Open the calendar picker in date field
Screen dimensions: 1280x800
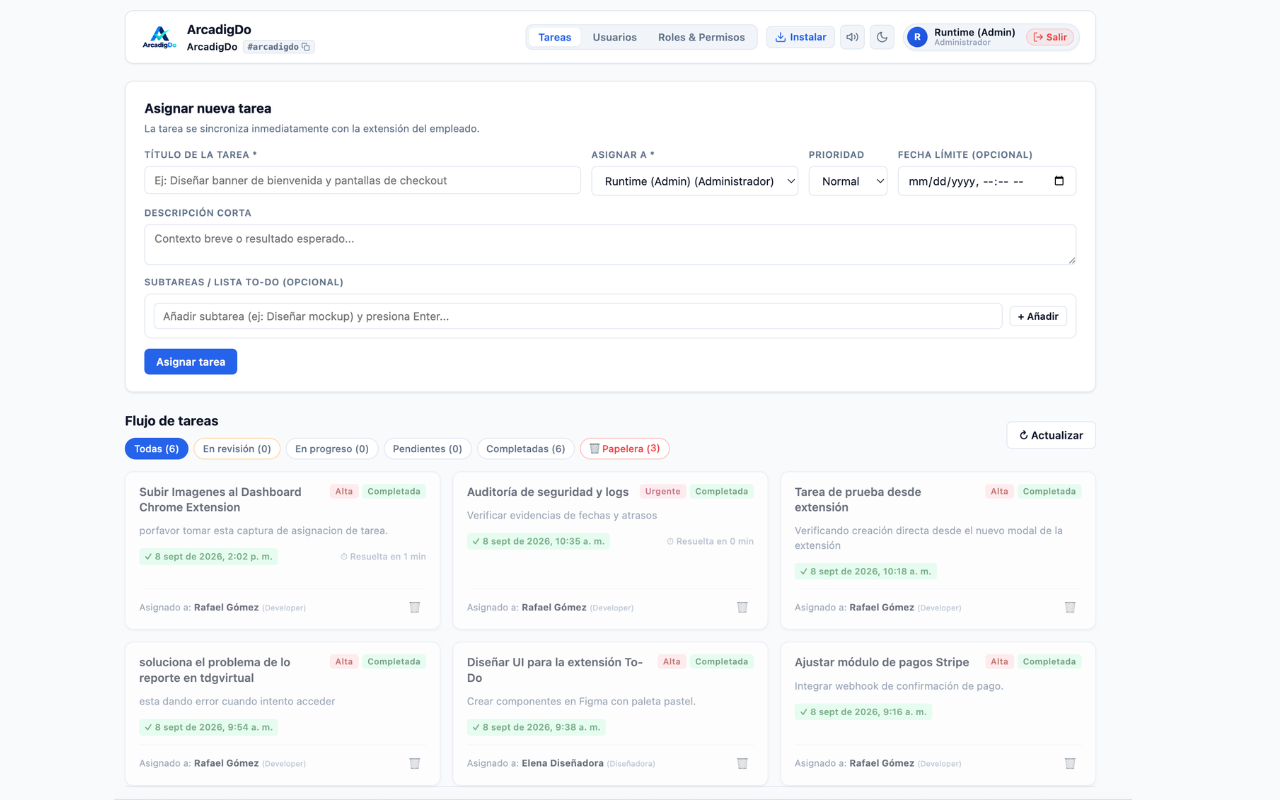(1059, 181)
